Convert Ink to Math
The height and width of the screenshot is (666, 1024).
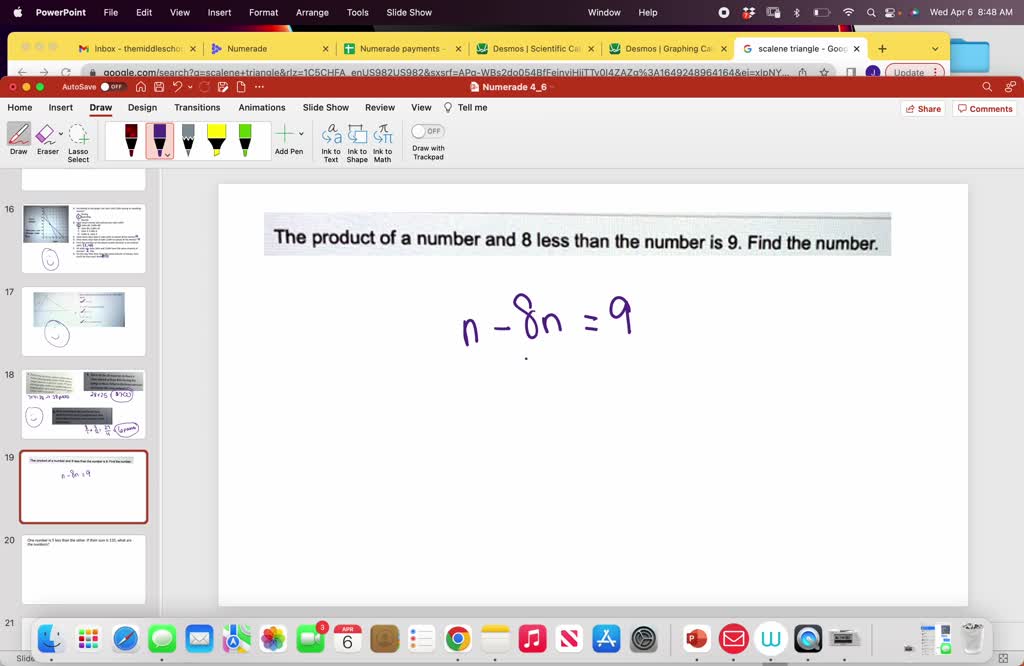[x=383, y=143]
